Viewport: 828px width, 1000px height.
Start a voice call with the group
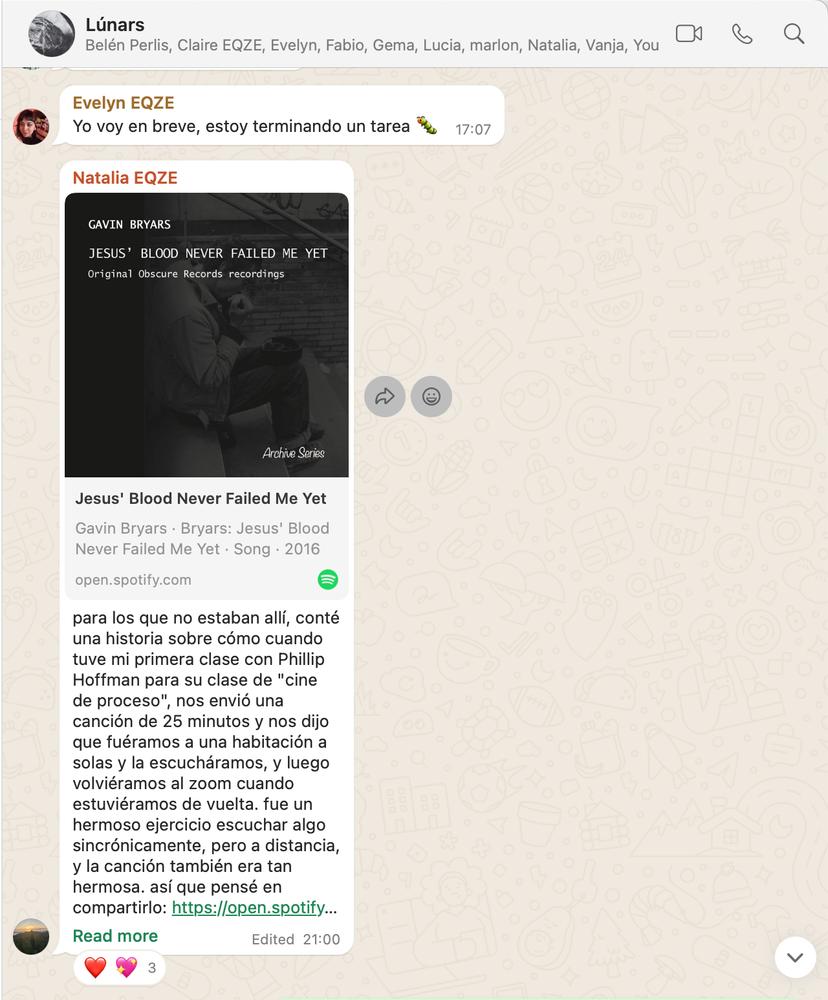[742, 33]
